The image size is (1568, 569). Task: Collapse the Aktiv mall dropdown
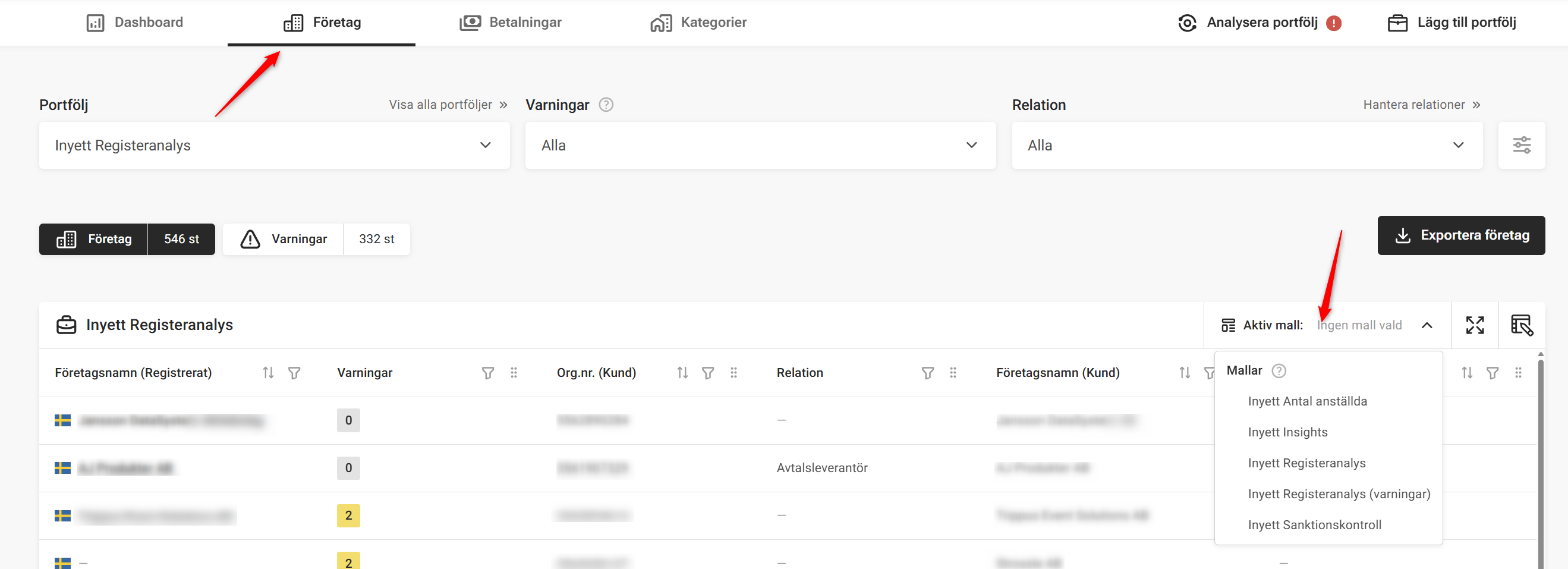[1426, 325]
